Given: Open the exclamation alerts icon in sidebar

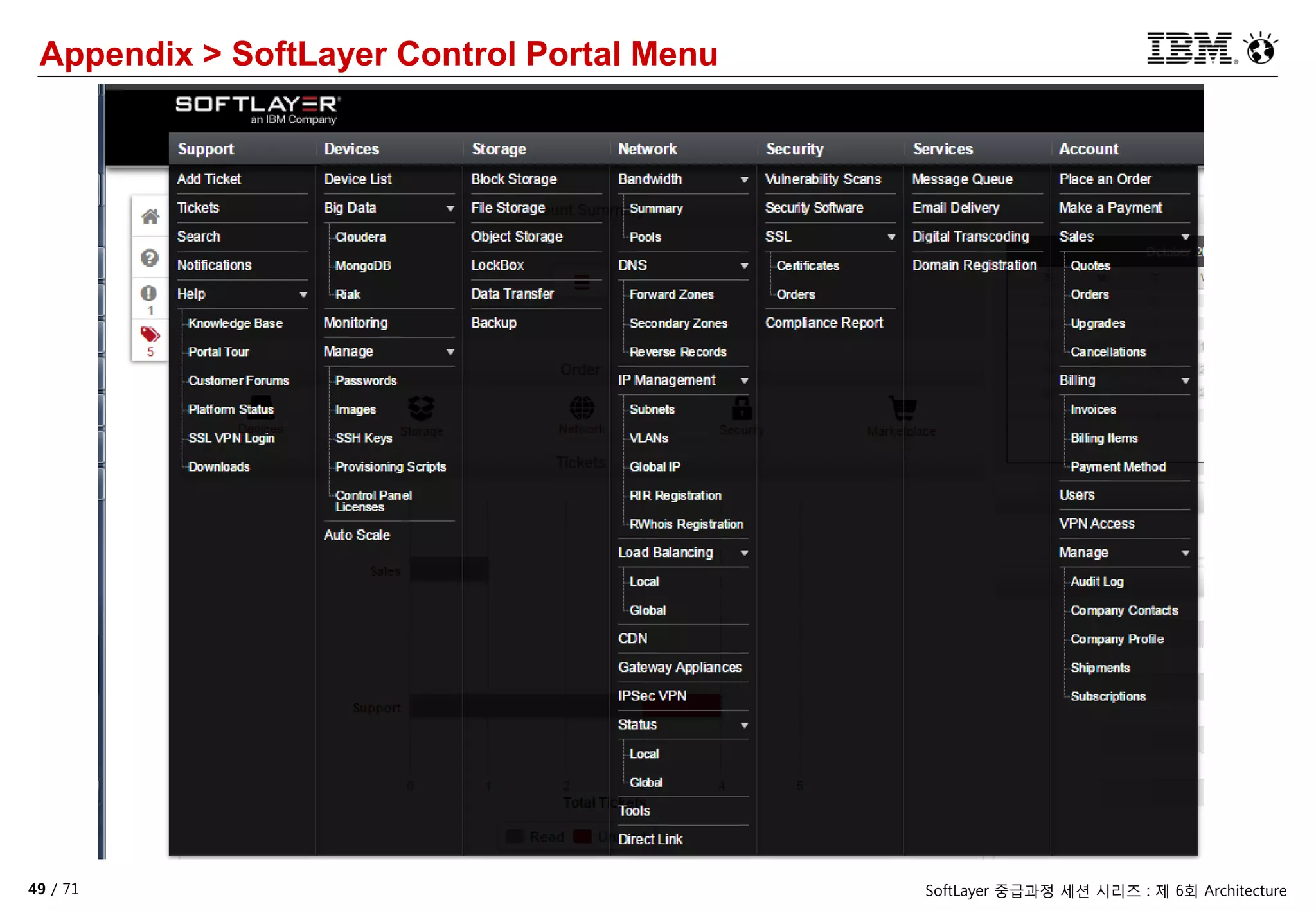Looking at the screenshot, I should pyautogui.click(x=149, y=293).
